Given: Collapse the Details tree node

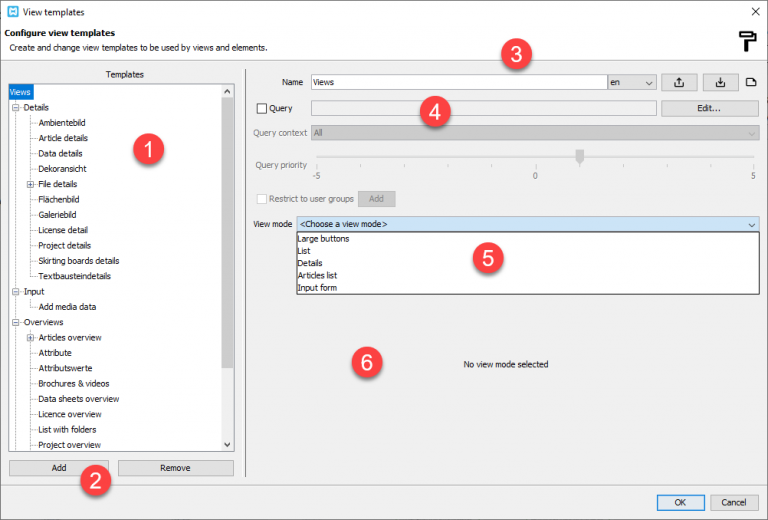Looking at the screenshot, I should click(x=16, y=107).
